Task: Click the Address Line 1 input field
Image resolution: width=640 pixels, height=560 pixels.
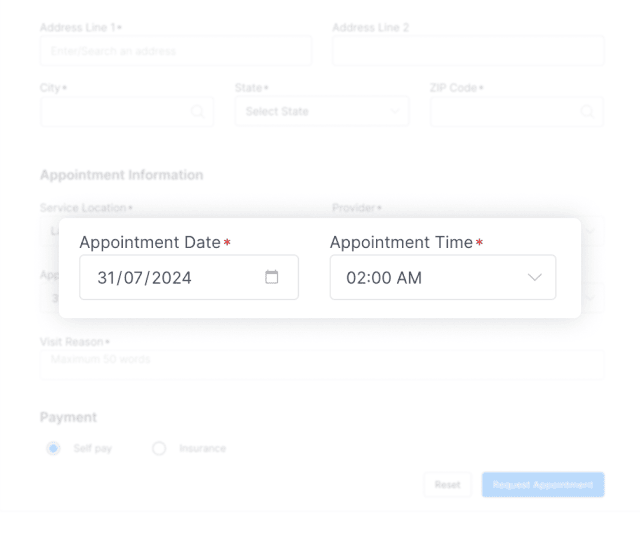Action: [x=175, y=51]
